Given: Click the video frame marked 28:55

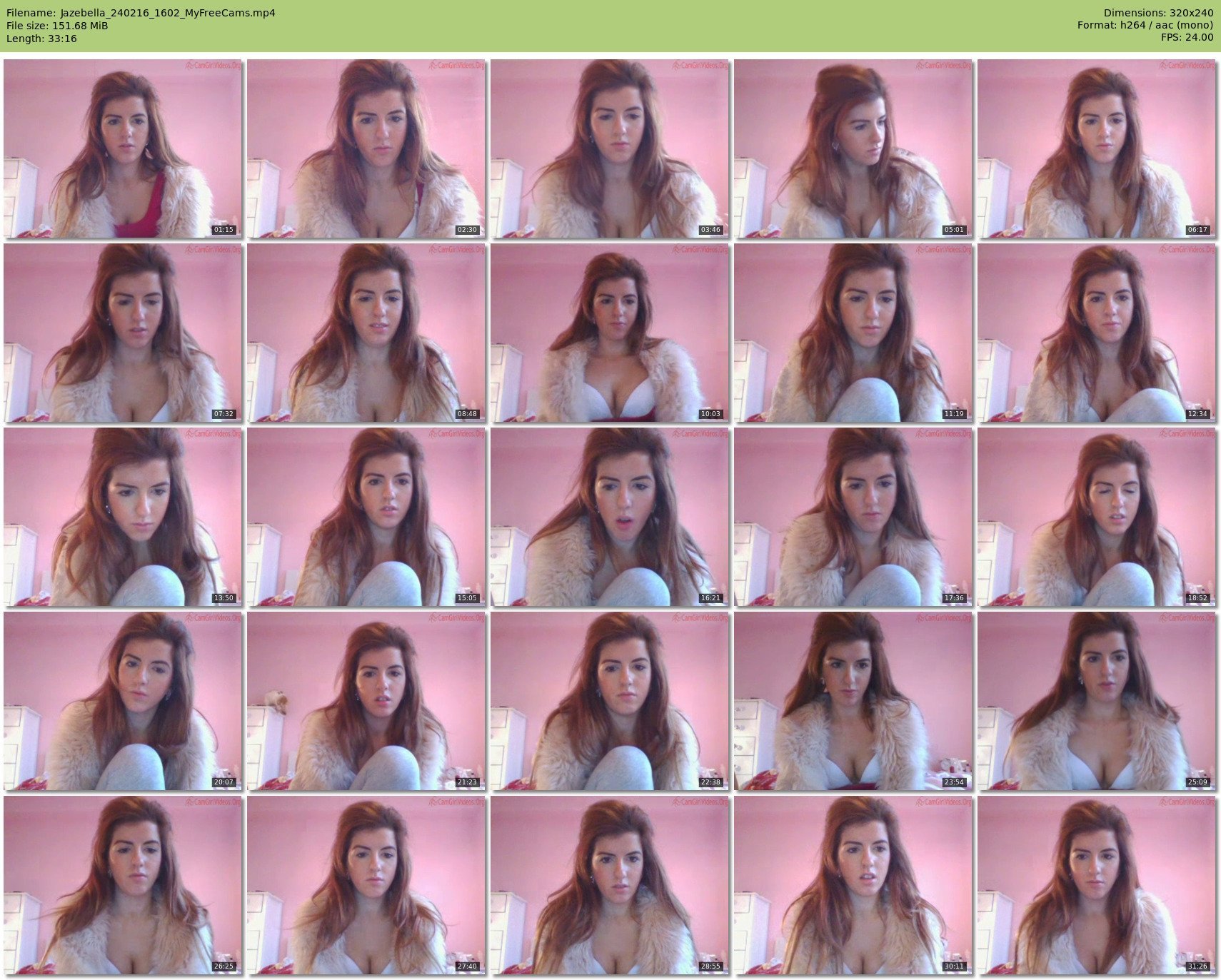Looking at the screenshot, I should point(610,885).
